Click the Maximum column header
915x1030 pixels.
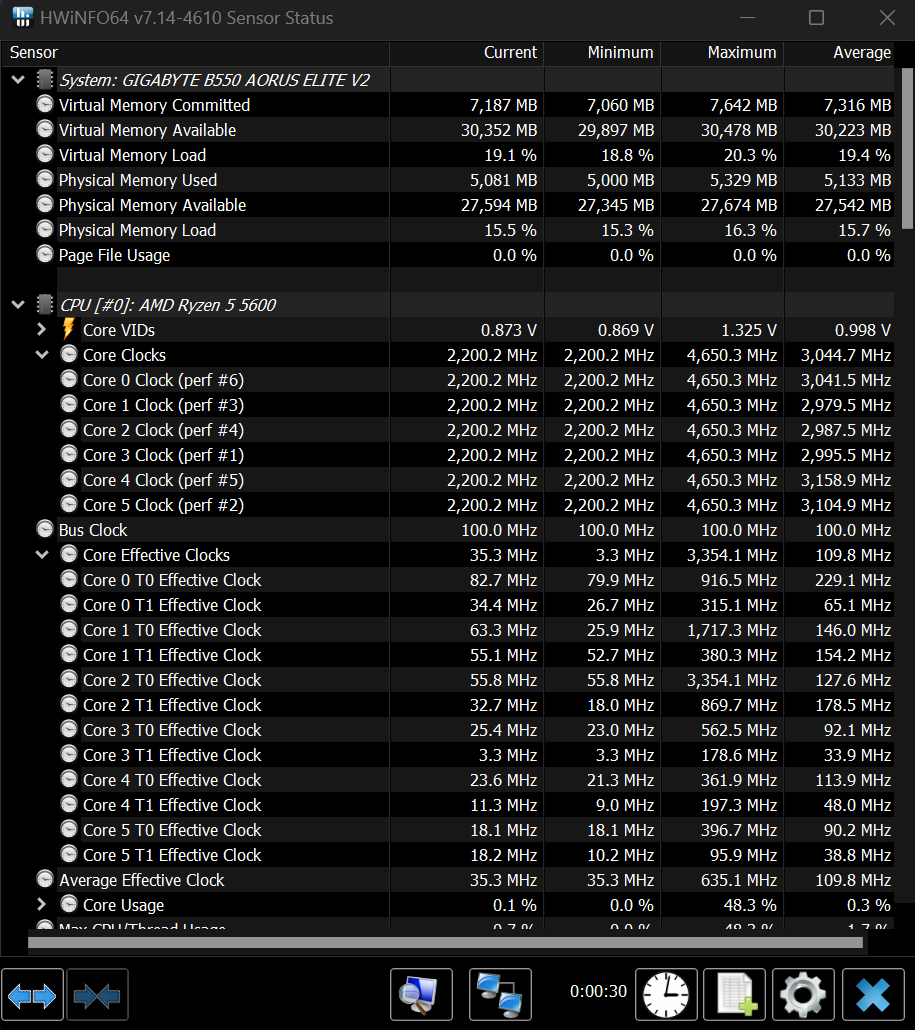pyautogui.click(x=723, y=53)
